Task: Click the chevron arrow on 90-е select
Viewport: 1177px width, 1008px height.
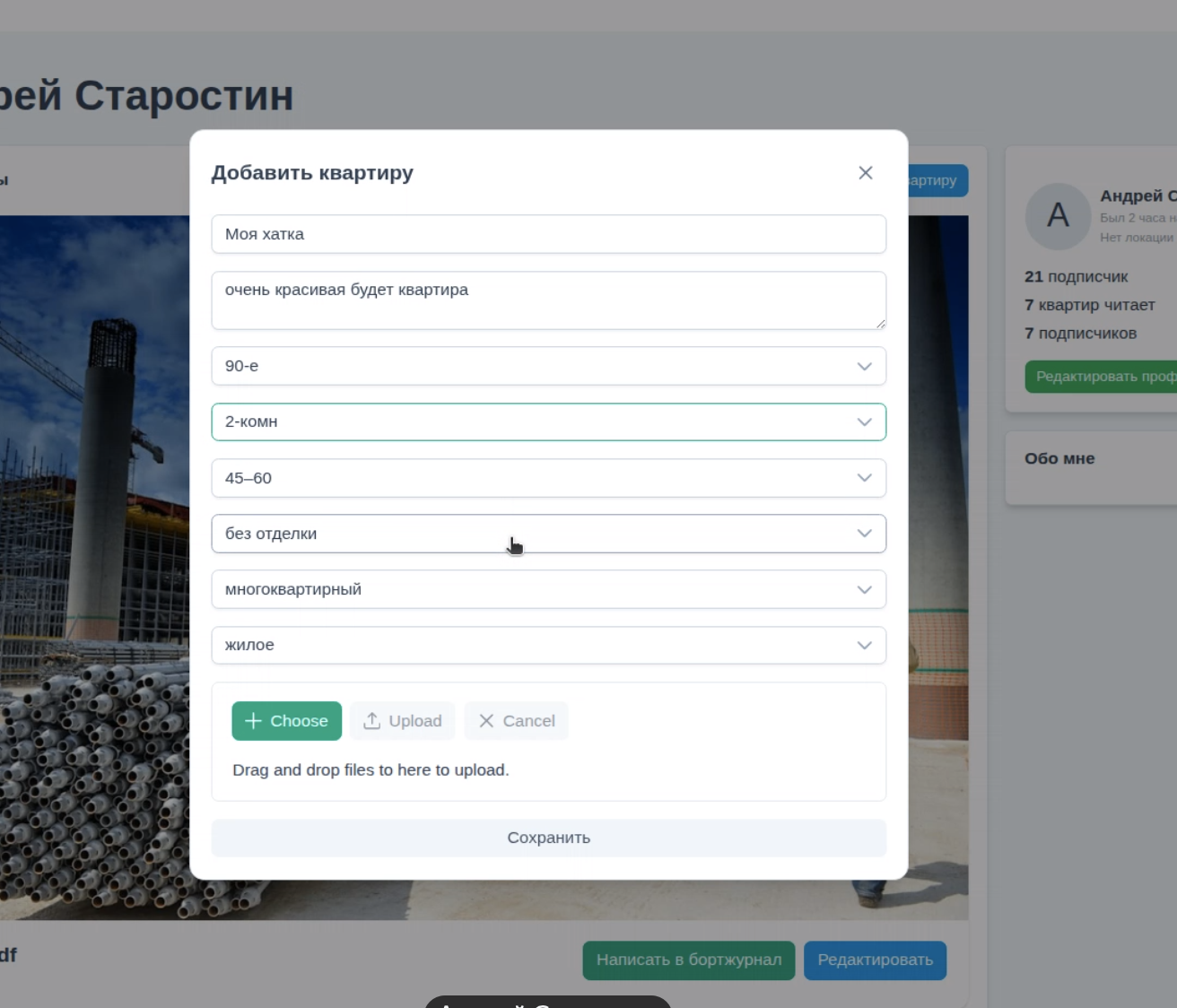Action: click(x=864, y=366)
